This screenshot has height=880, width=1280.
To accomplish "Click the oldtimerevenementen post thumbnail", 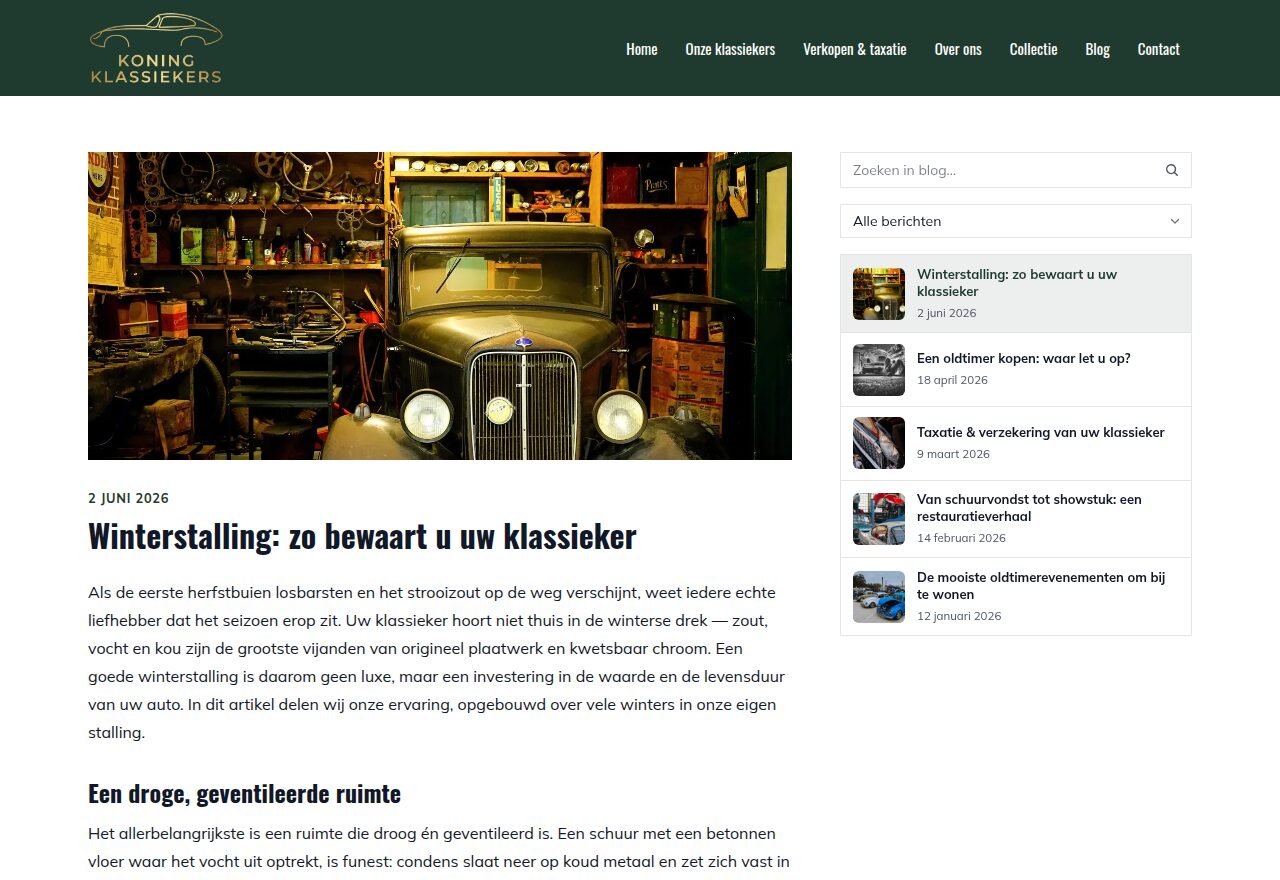I will pyautogui.click(x=879, y=597).
